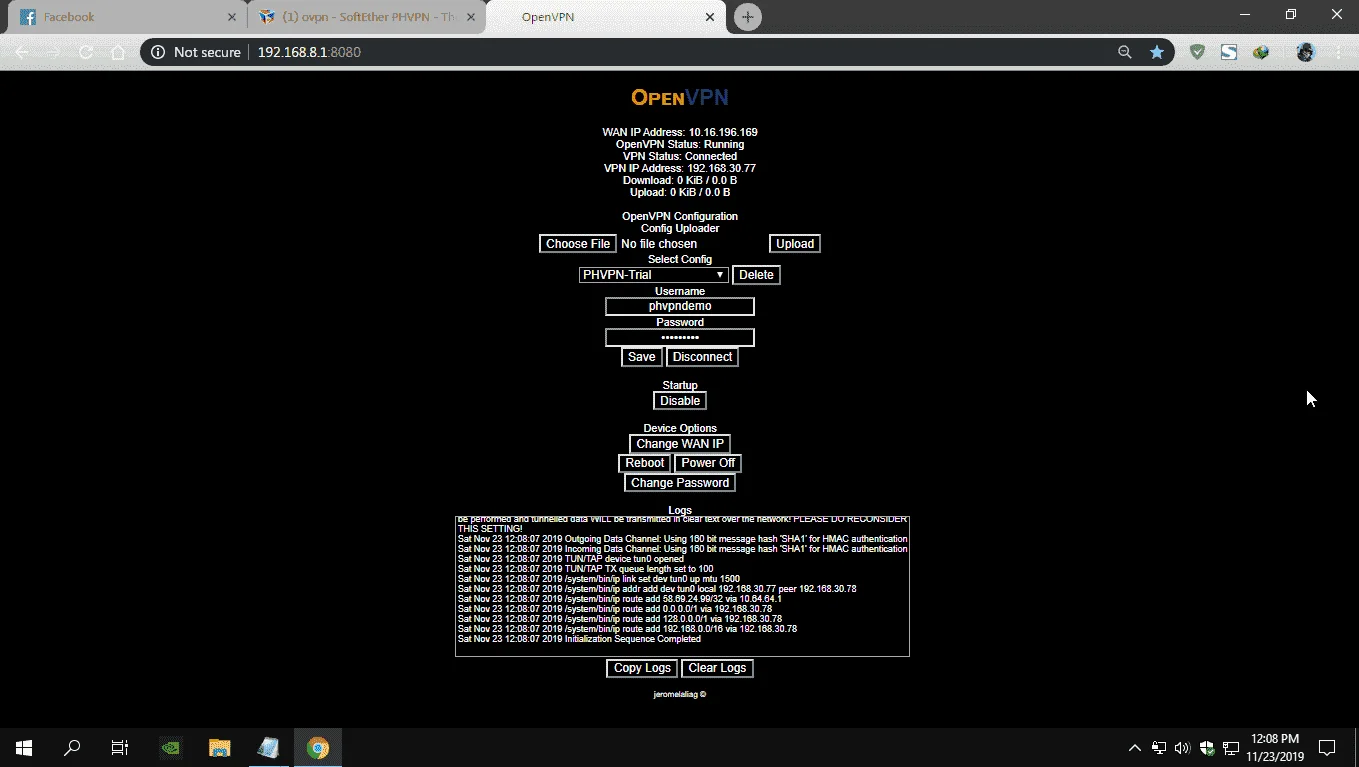Viewport: 1359px width, 767px height.
Task: Click 'No file chosen' label
Action: (x=659, y=244)
